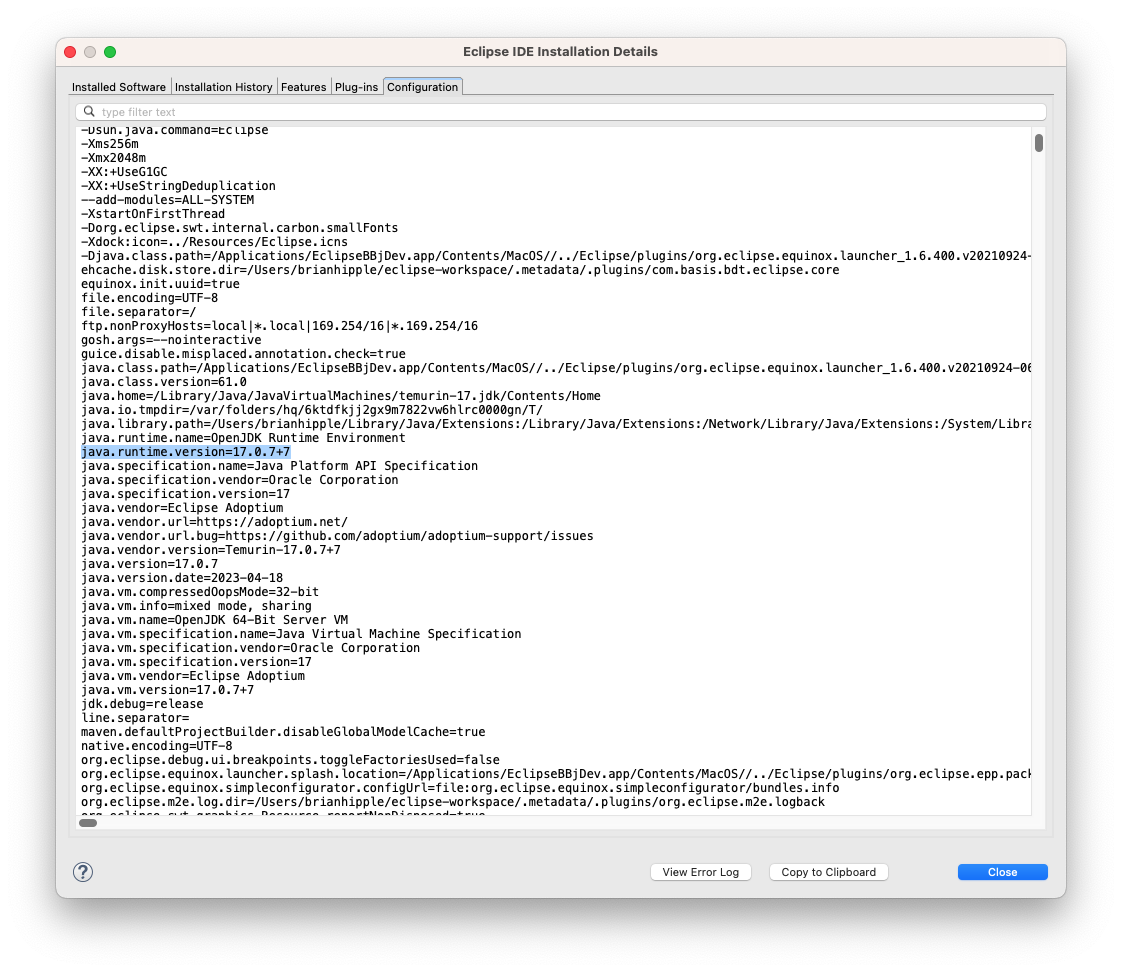The width and height of the screenshot is (1122, 972).
Task: Switch to the Installed Software tab
Action: [x=119, y=87]
